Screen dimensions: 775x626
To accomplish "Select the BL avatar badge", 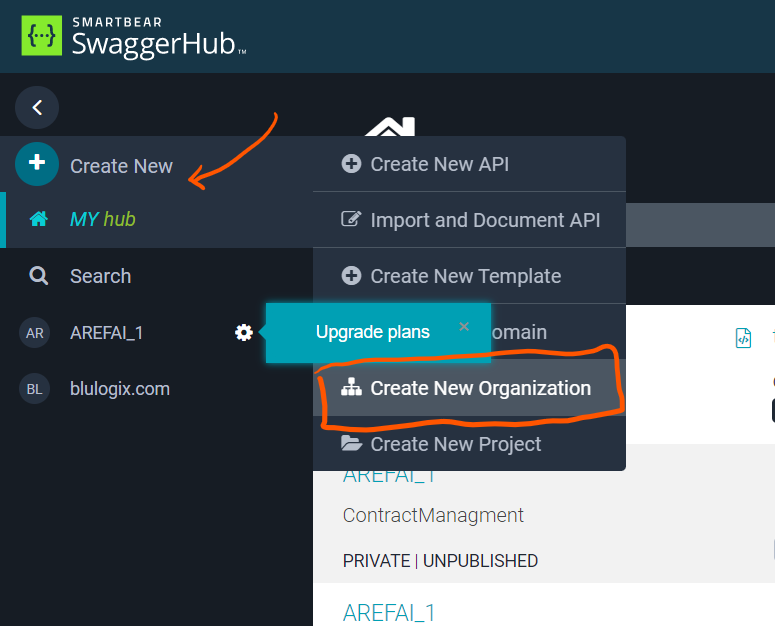I will [x=35, y=389].
